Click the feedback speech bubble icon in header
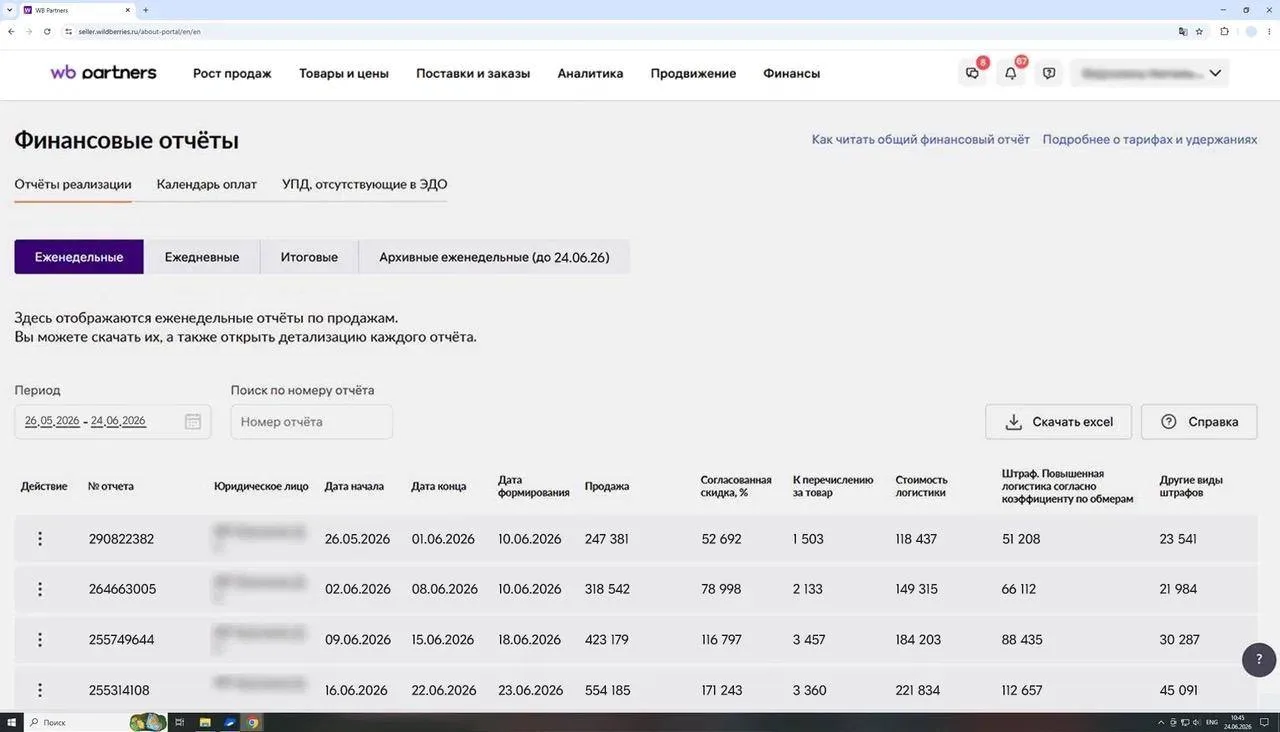Screen dimensions: 1280x732 [x=1049, y=73]
